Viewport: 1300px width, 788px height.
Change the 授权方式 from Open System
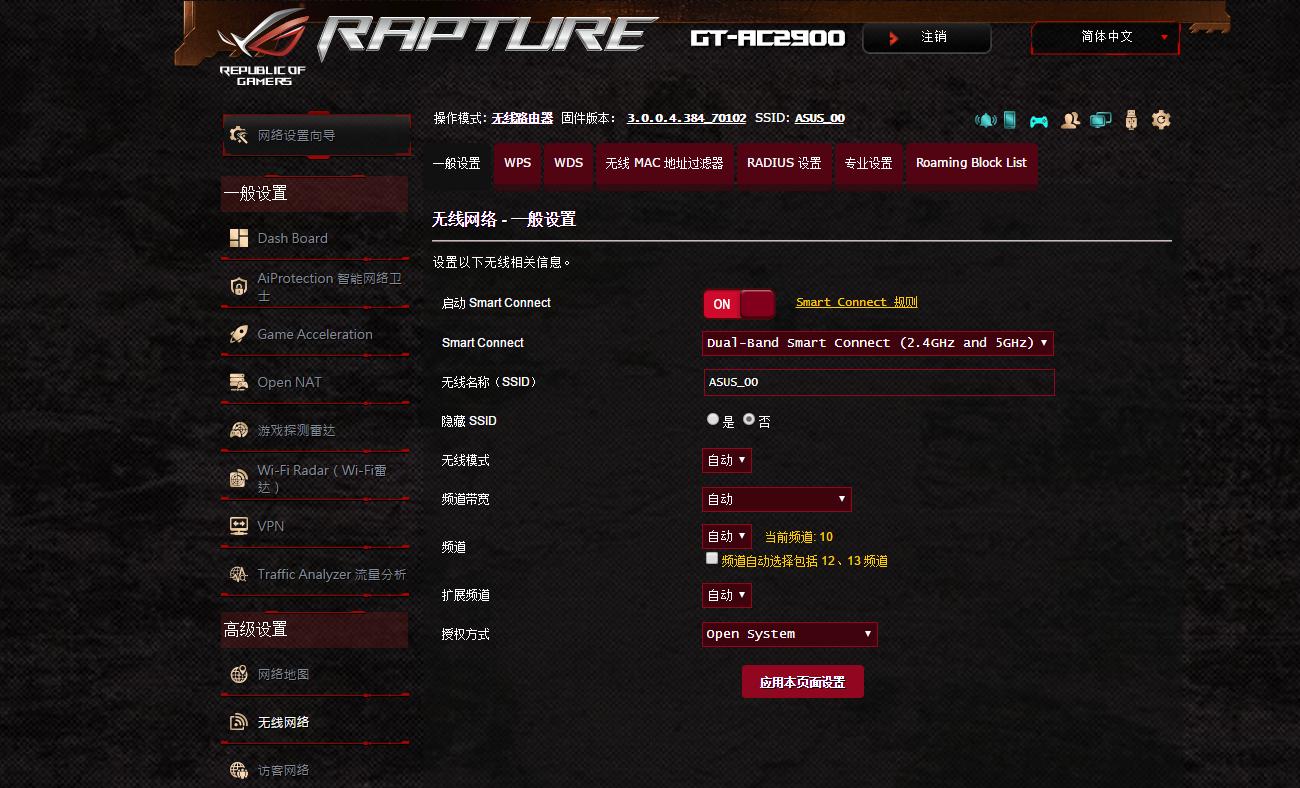789,634
